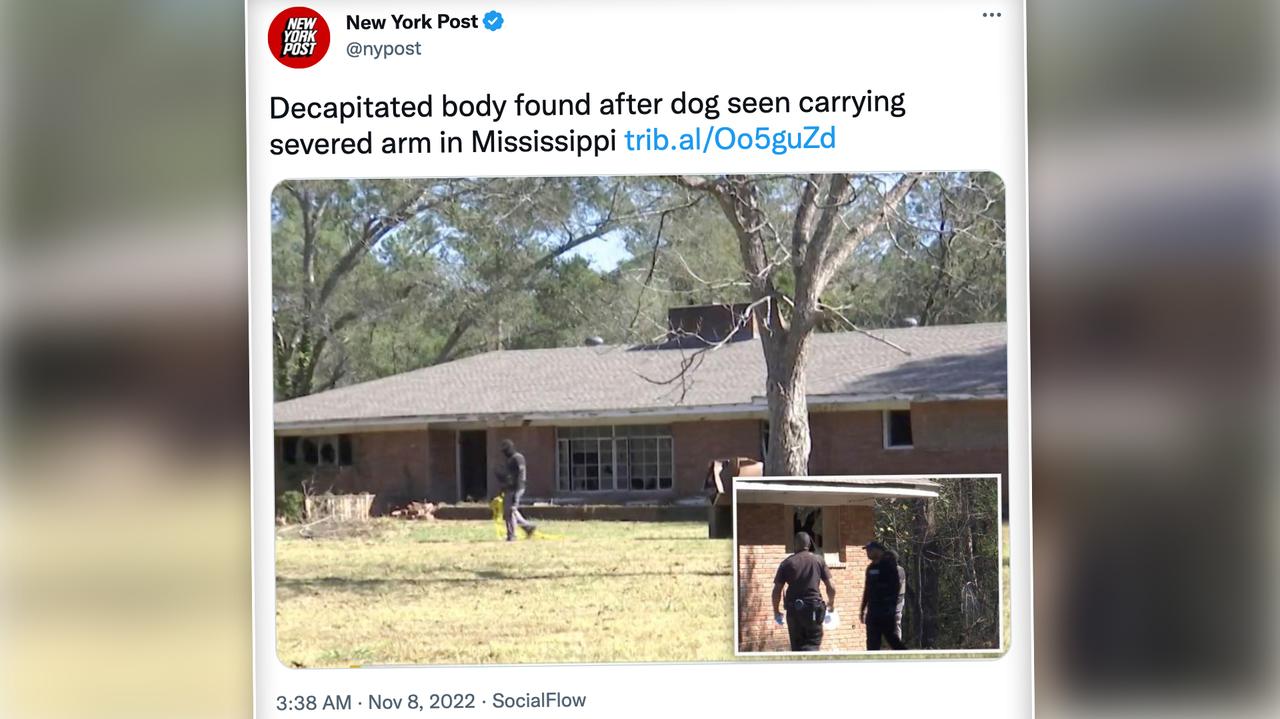Click the 3:38 AM timestamp
This screenshot has height=719, width=1280.
pyautogui.click(x=313, y=702)
